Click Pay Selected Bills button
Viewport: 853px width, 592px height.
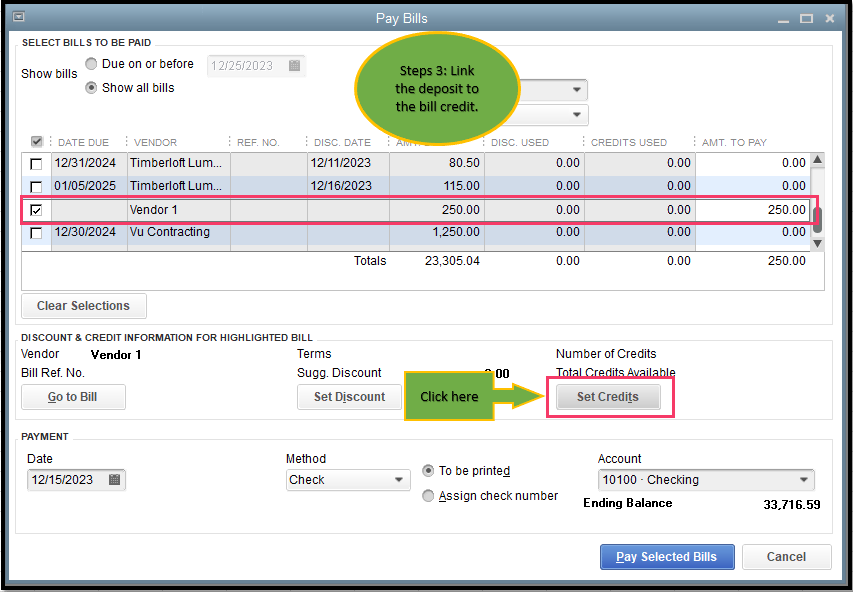(667, 557)
